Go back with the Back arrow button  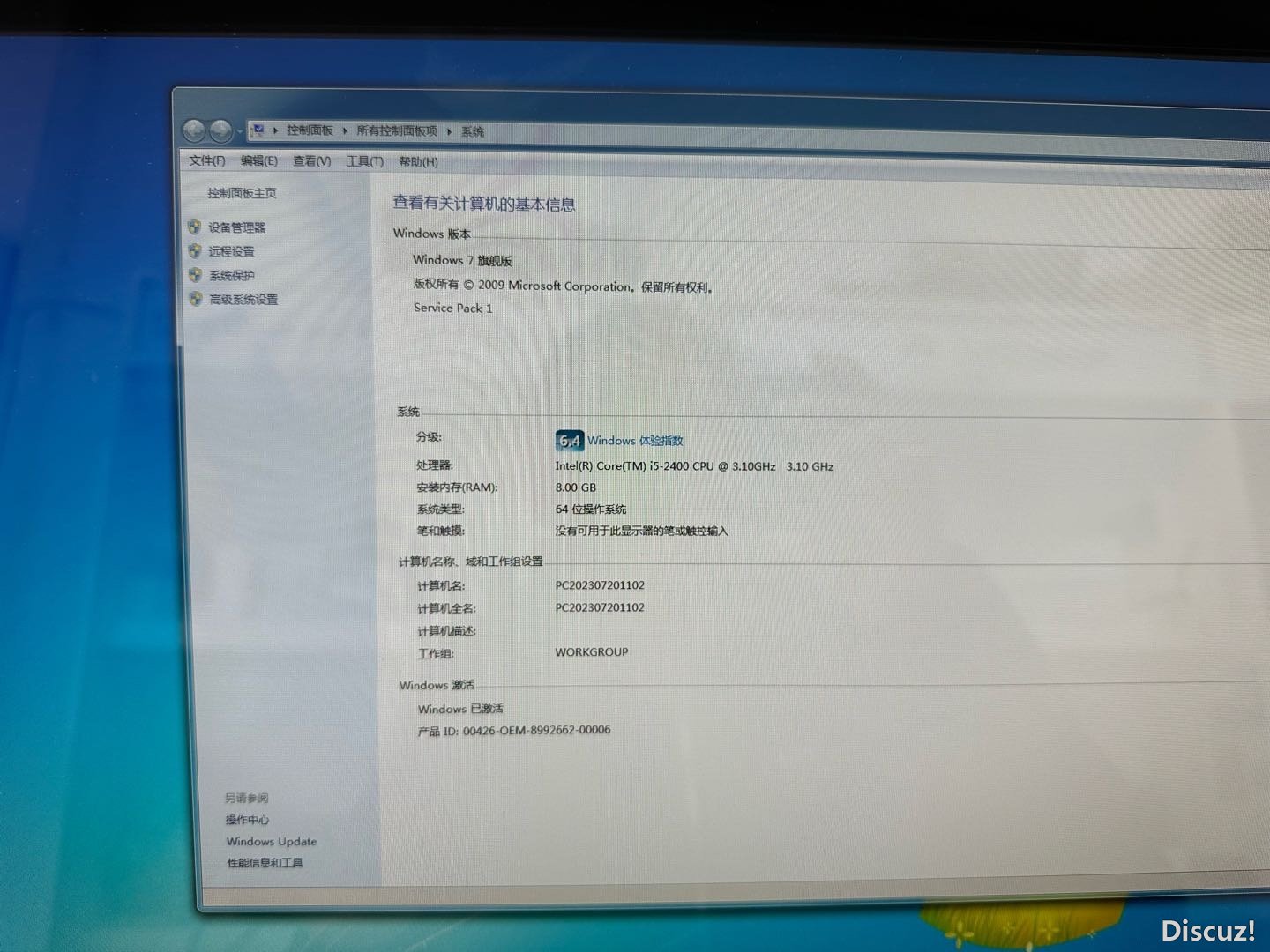tap(195, 131)
